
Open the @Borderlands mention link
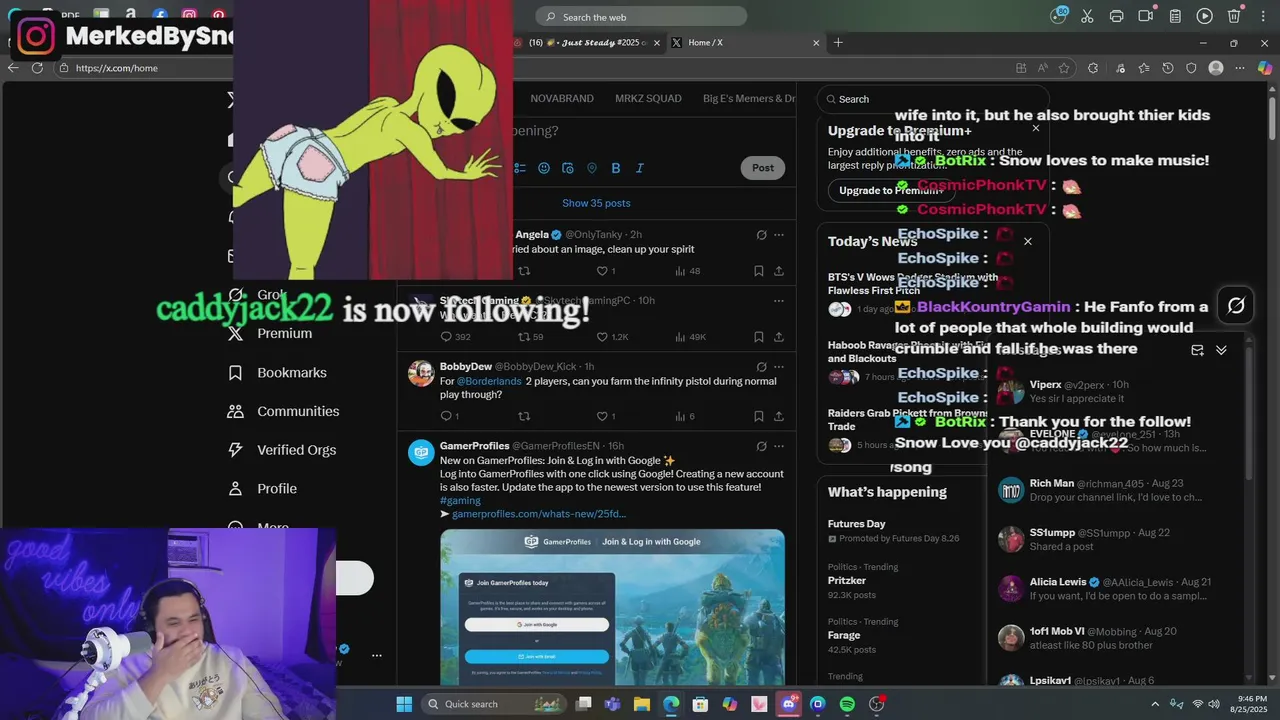pos(489,381)
